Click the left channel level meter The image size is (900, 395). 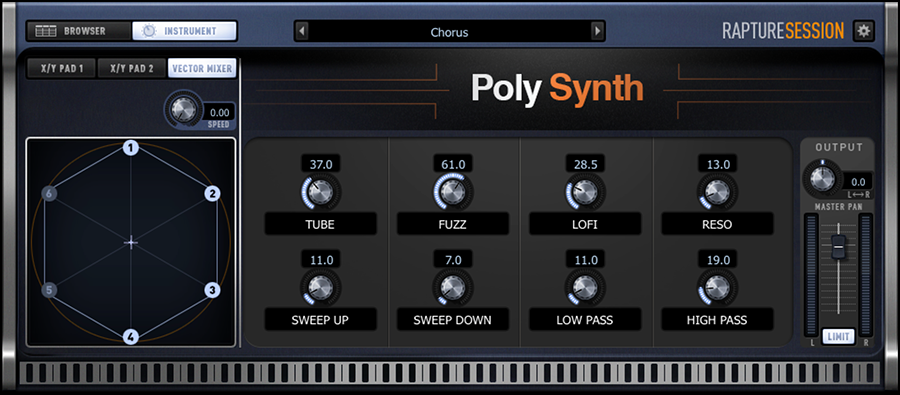[x=812, y=276]
